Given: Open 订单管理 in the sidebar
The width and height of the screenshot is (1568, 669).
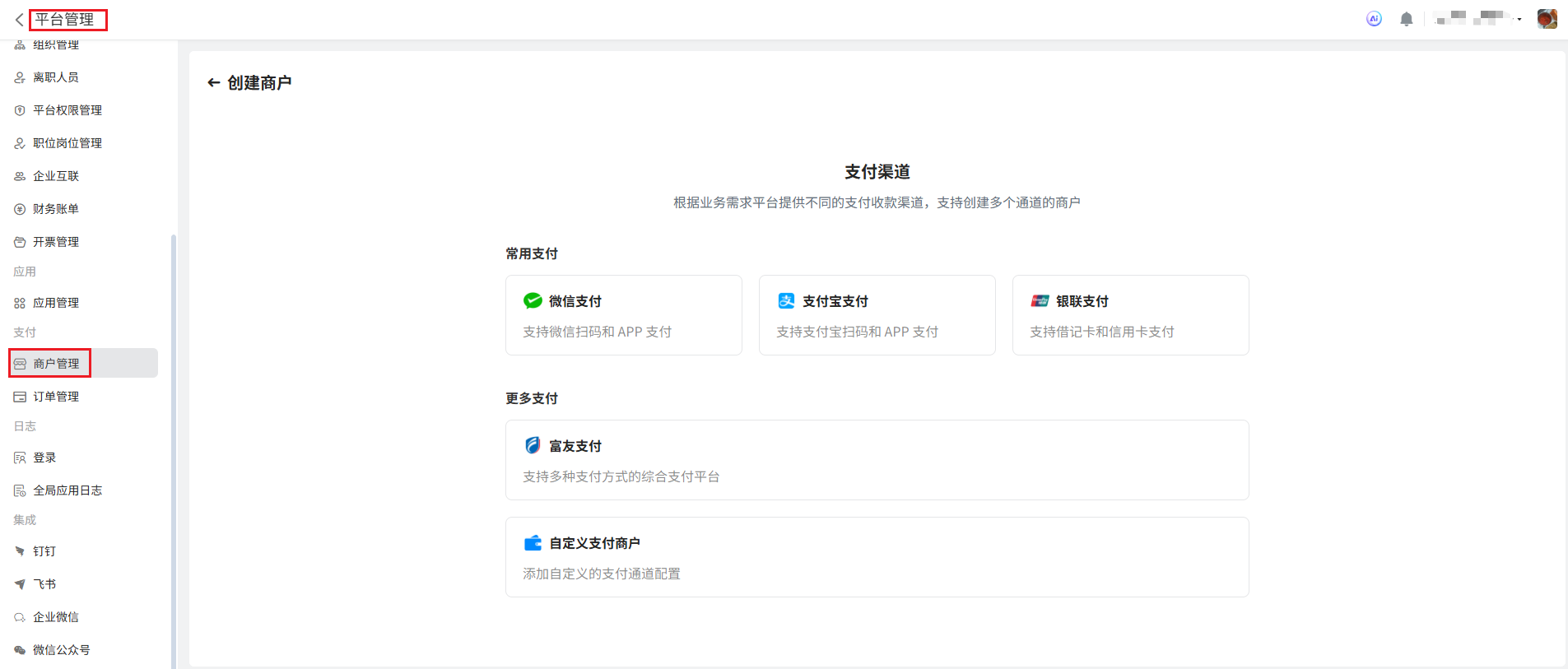Looking at the screenshot, I should [56, 397].
